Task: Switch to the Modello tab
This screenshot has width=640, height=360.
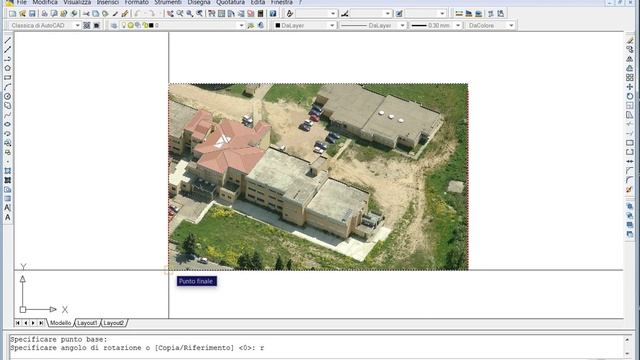Action: (x=61, y=323)
